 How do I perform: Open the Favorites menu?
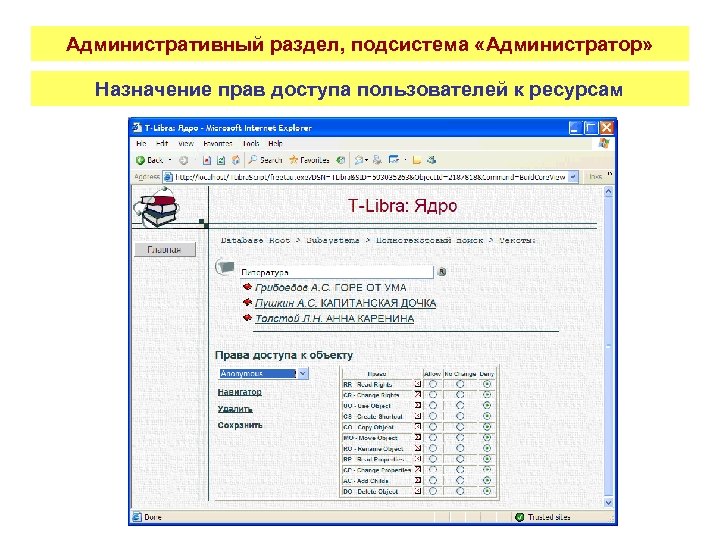pos(218,143)
